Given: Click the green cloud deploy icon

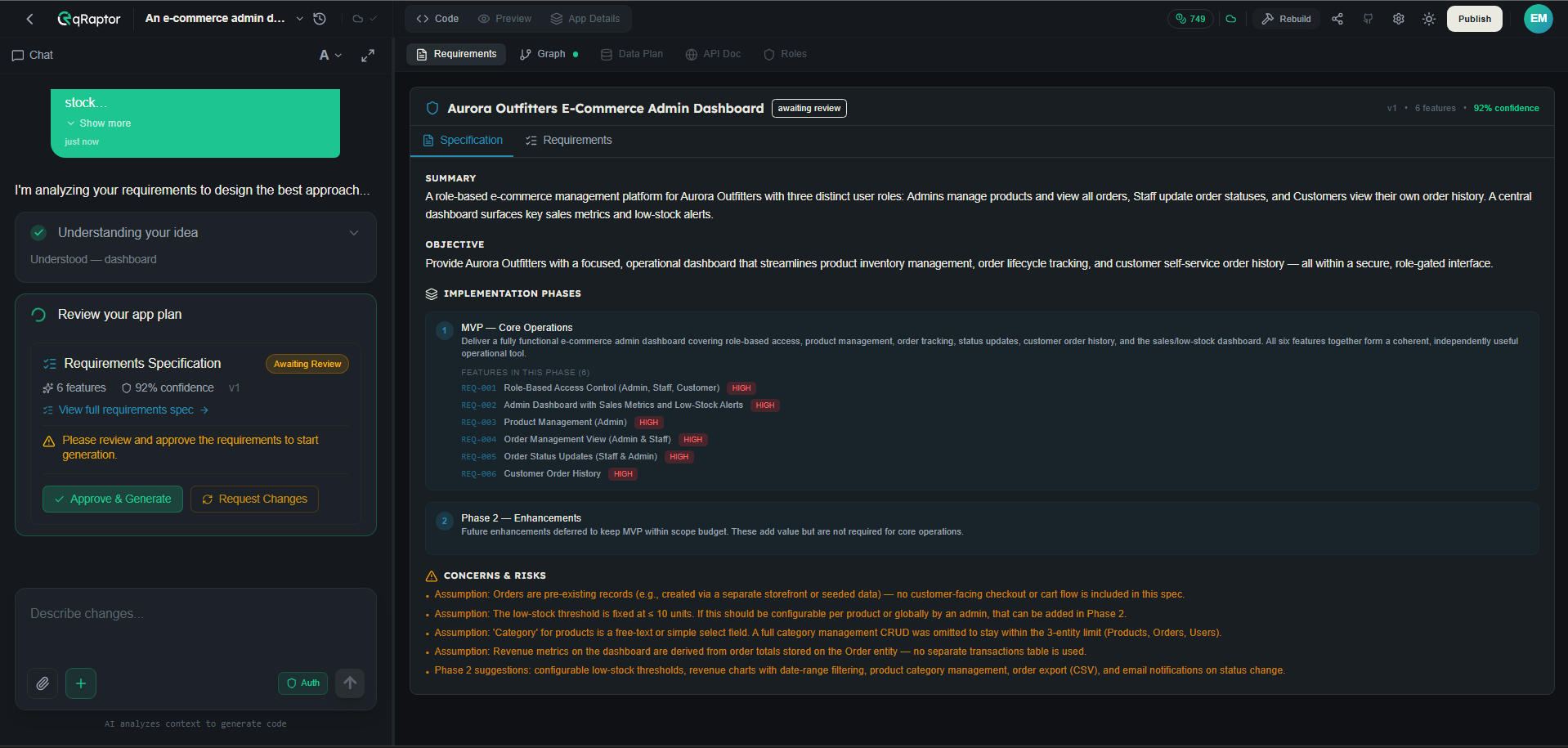Looking at the screenshot, I should pyautogui.click(x=1231, y=19).
